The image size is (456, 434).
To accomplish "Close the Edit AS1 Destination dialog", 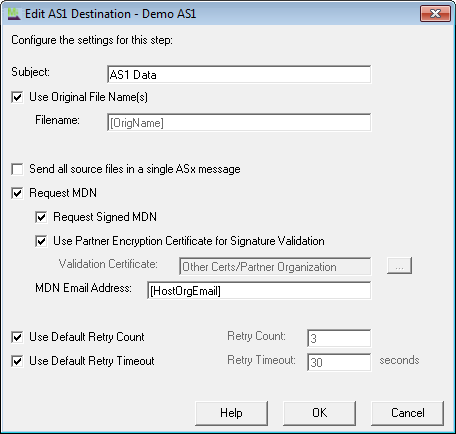I will 435,14.
